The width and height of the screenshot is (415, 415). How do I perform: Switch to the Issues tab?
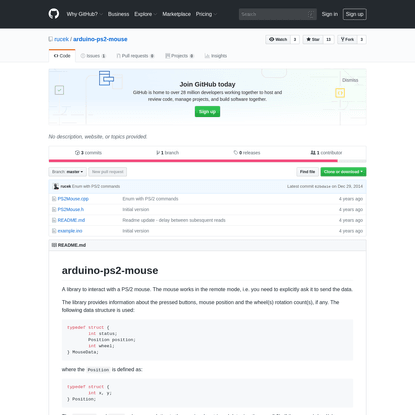coord(93,56)
